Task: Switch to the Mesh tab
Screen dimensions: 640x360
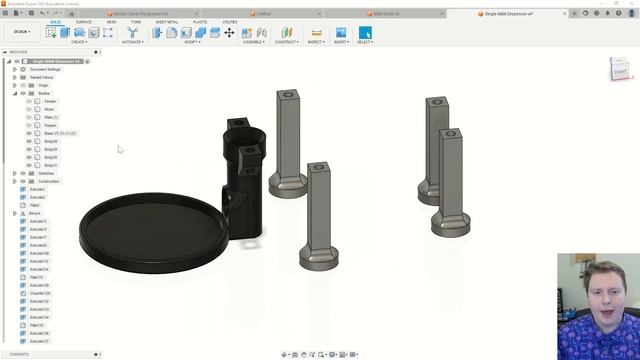Action: click(111, 22)
